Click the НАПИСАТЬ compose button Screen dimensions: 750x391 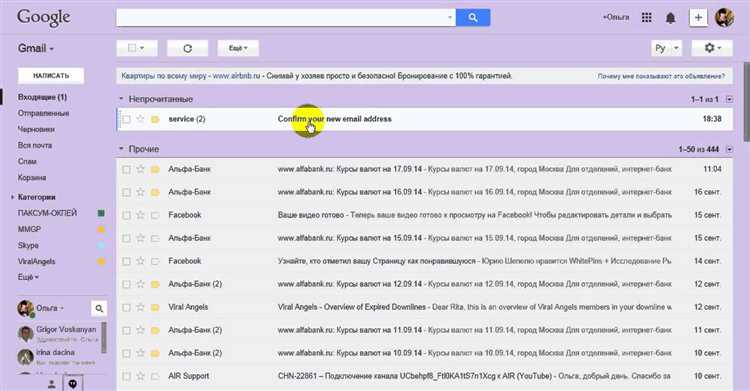tap(51, 76)
